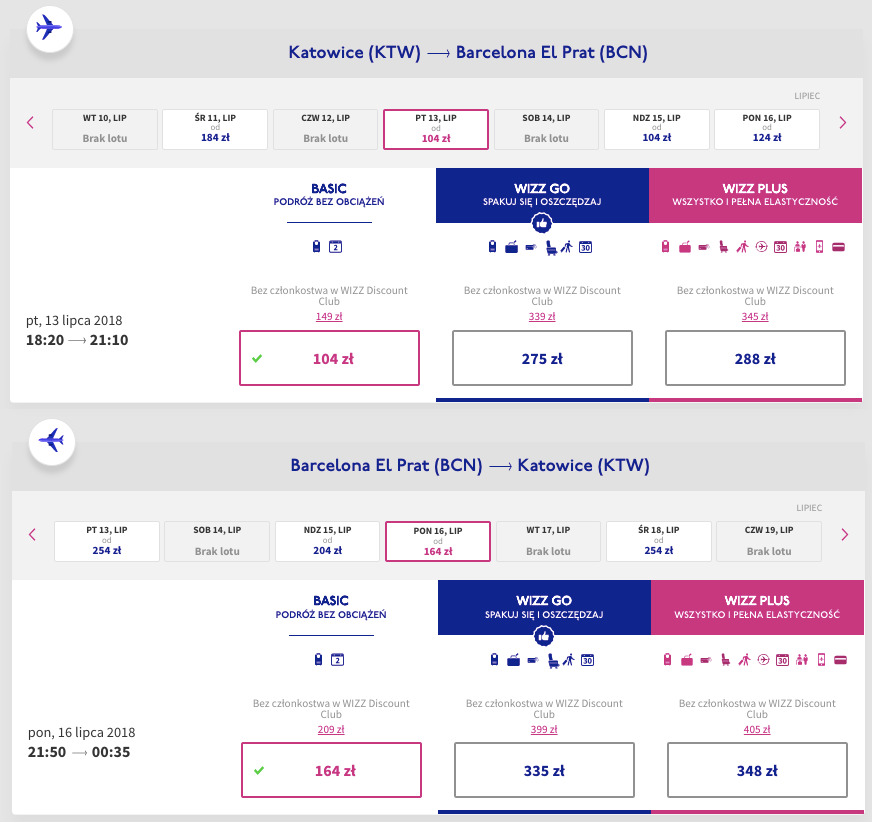
Task: Choose the return BASIC fare 164 zł
Action: click(332, 770)
